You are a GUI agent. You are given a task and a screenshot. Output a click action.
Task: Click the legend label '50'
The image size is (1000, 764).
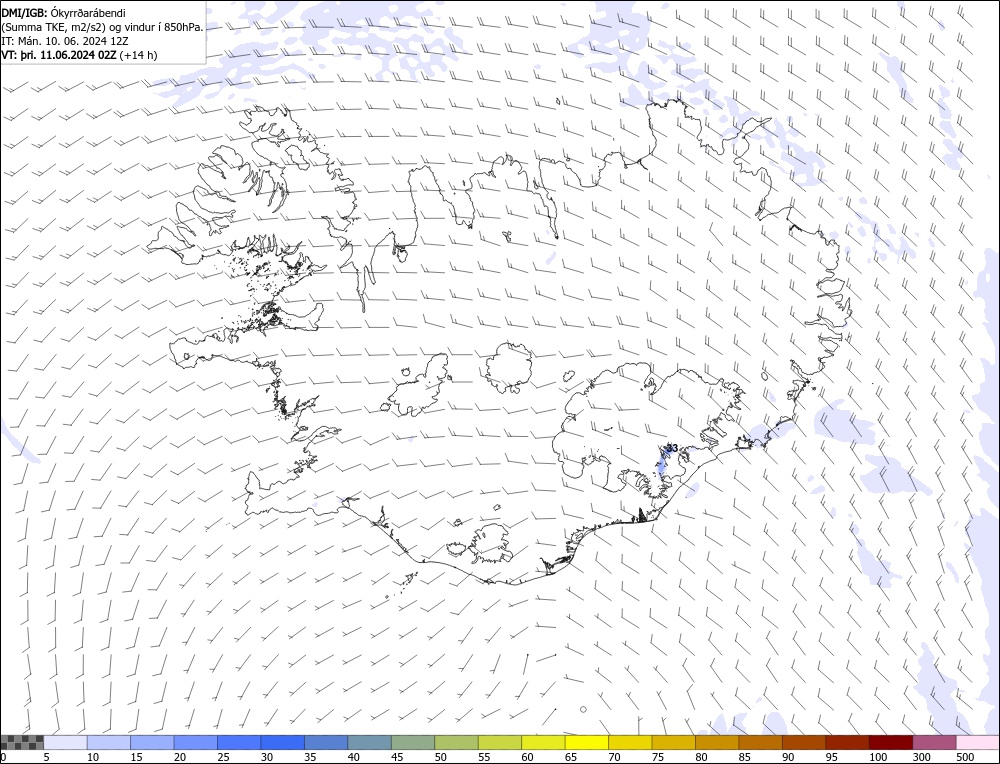[x=440, y=757]
